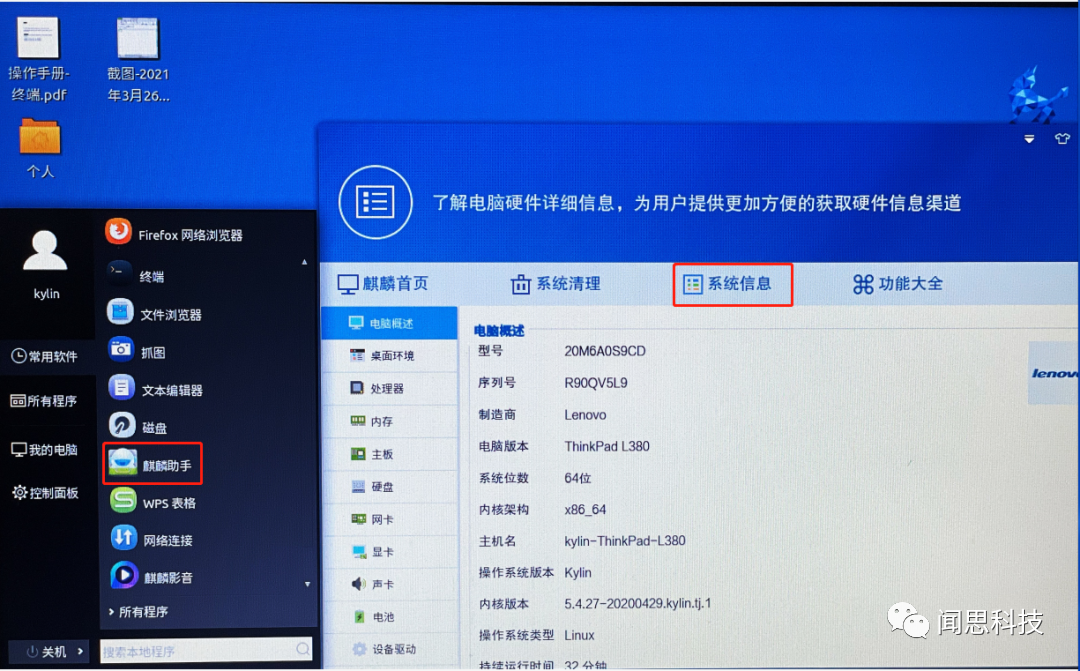Open 我的电脑 from start menu
Viewport: 1080px width, 671px height.
click(45, 450)
